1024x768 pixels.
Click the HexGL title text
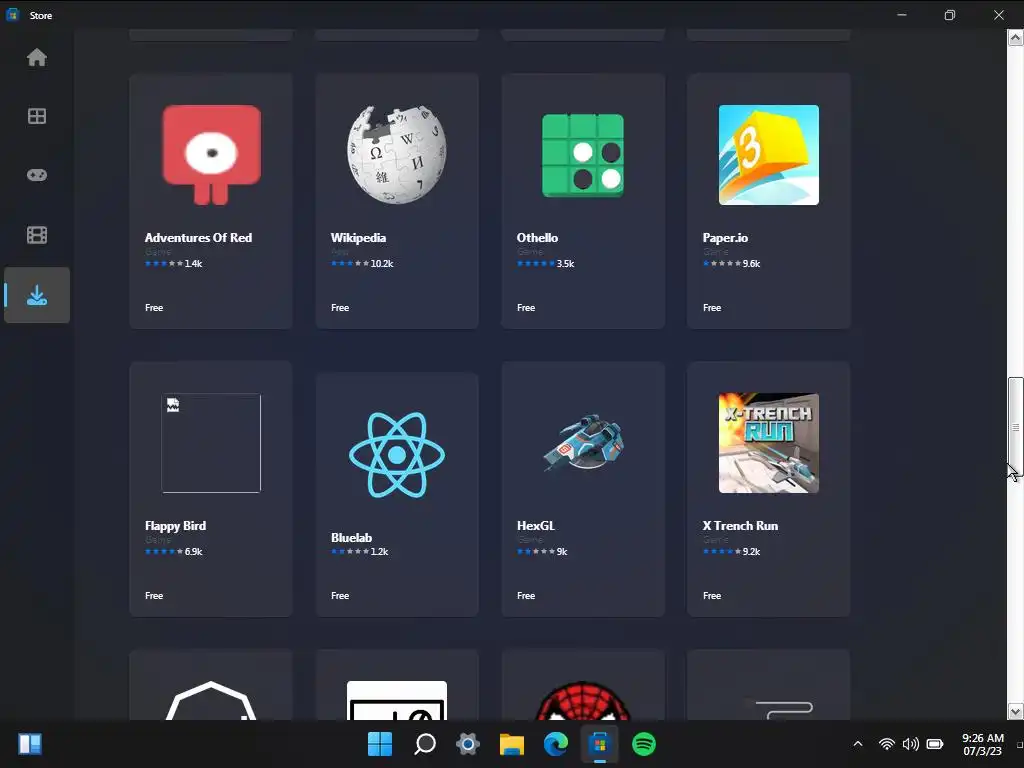point(536,526)
